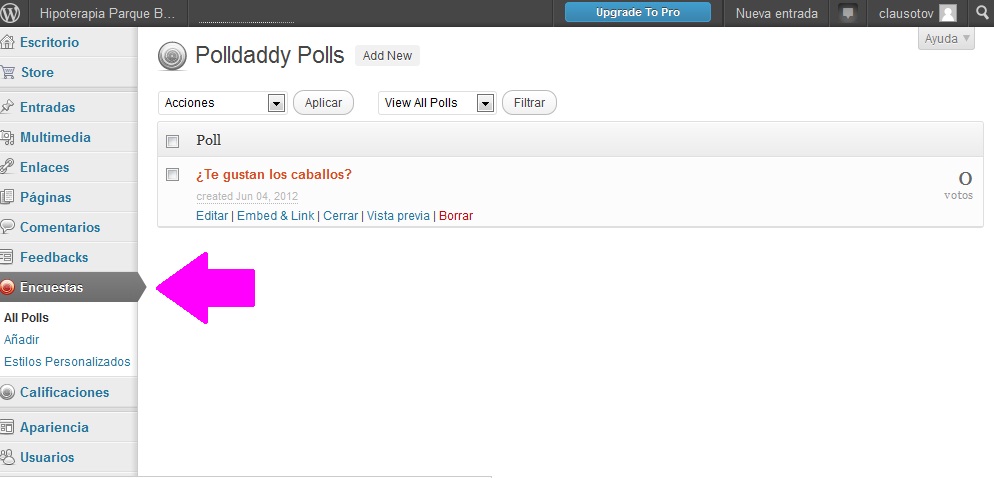
Task: Open the notifications speech bubble icon
Action: click(849, 13)
